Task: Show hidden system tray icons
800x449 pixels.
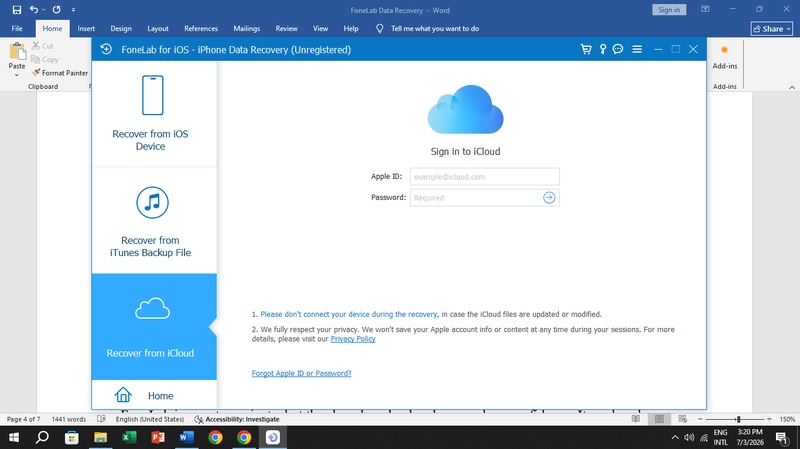Action: 675,437
